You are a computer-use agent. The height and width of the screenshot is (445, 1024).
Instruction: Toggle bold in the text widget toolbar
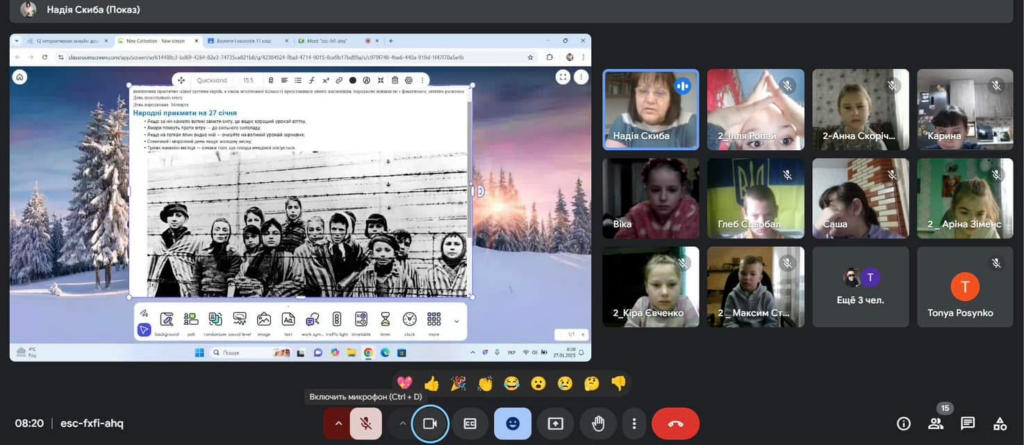[x=271, y=80]
